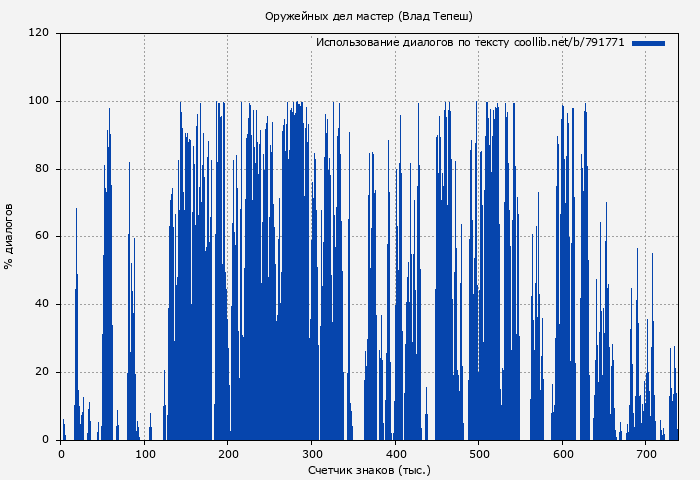This screenshot has height=480, width=700.
Task: Select the x-axis tick label 400
Action: pos(395,454)
